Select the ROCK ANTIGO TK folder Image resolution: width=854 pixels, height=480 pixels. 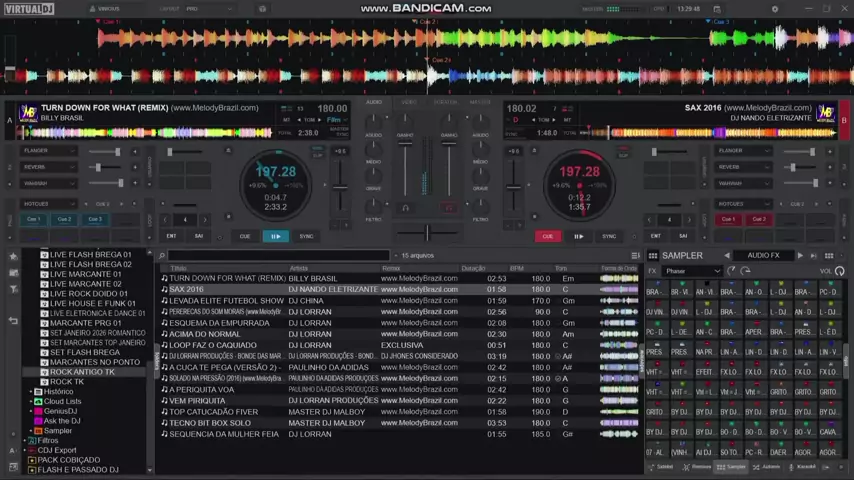[x=82, y=372]
